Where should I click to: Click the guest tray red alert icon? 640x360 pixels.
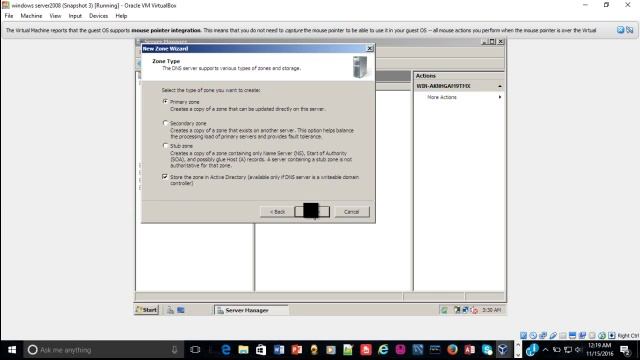click(474, 310)
